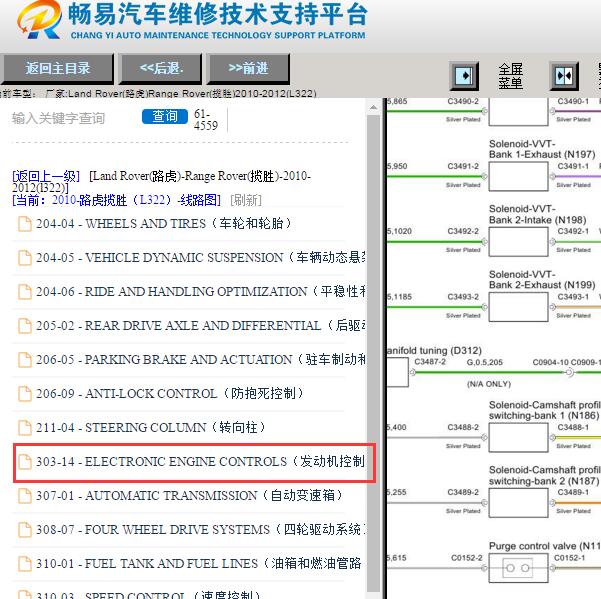This screenshot has height=599, width=601.
Task: Click Solenoid-VVT Bank 2-Exhaust (N199) component box
Action: (x=519, y=307)
